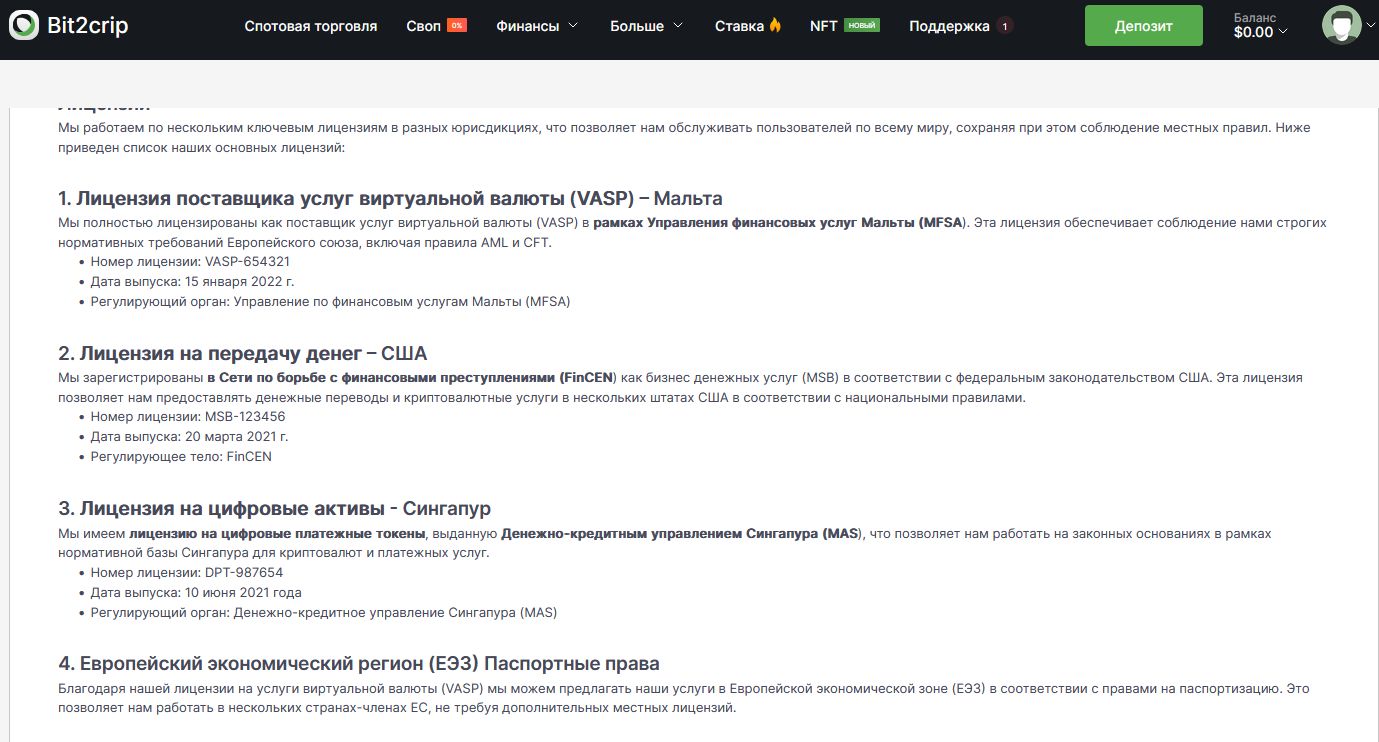Viewport: 1379px width, 742px height.
Task: Click the license number DPT-987654 line
Action: (x=187, y=573)
